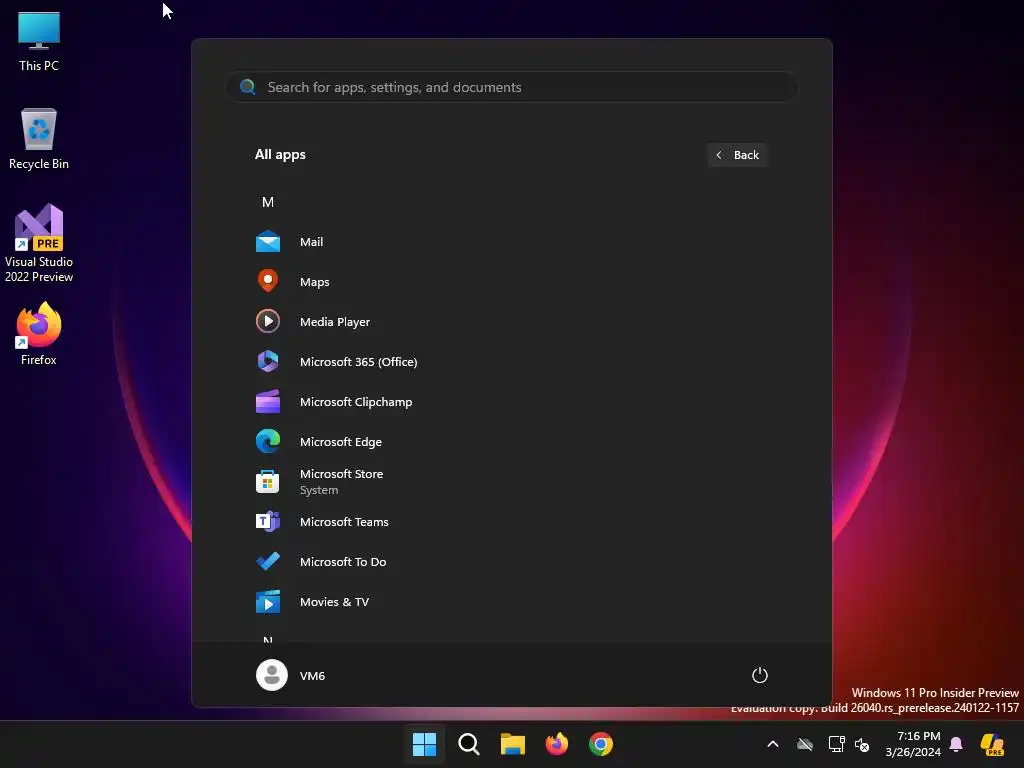Open the Microsoft Clipchamp icon
Image resolution: width=1024 pixels, height=768 pixels.
(x=268, y=402)
